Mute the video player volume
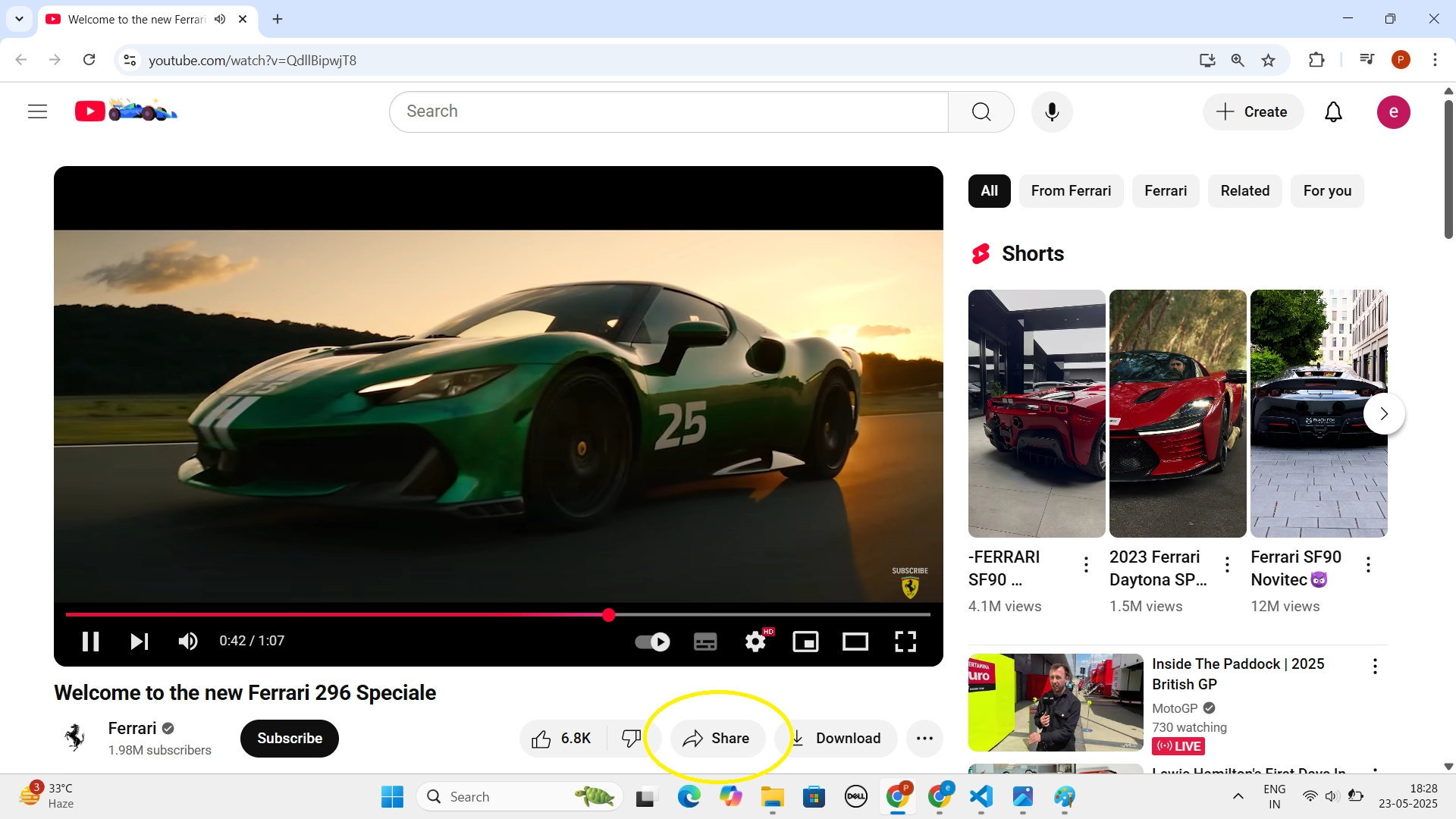1456x819 pixels. [x=188, y=642]
